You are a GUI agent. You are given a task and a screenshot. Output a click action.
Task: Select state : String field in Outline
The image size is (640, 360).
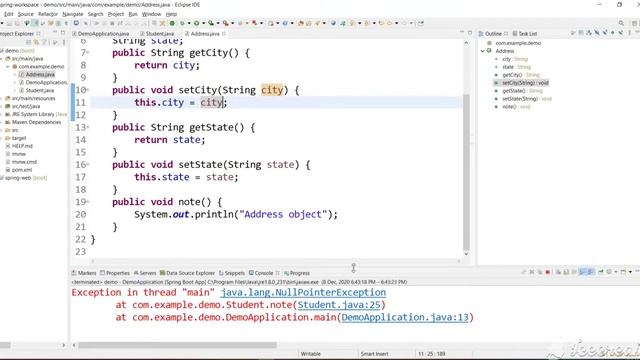click(516, 67)
